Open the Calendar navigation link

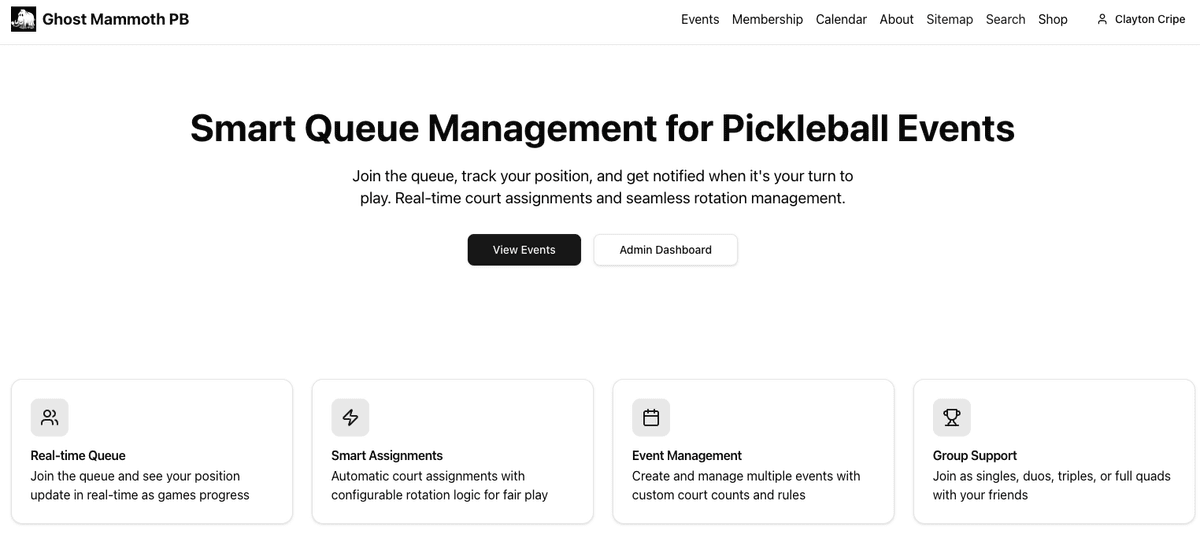tap(841, 19)
